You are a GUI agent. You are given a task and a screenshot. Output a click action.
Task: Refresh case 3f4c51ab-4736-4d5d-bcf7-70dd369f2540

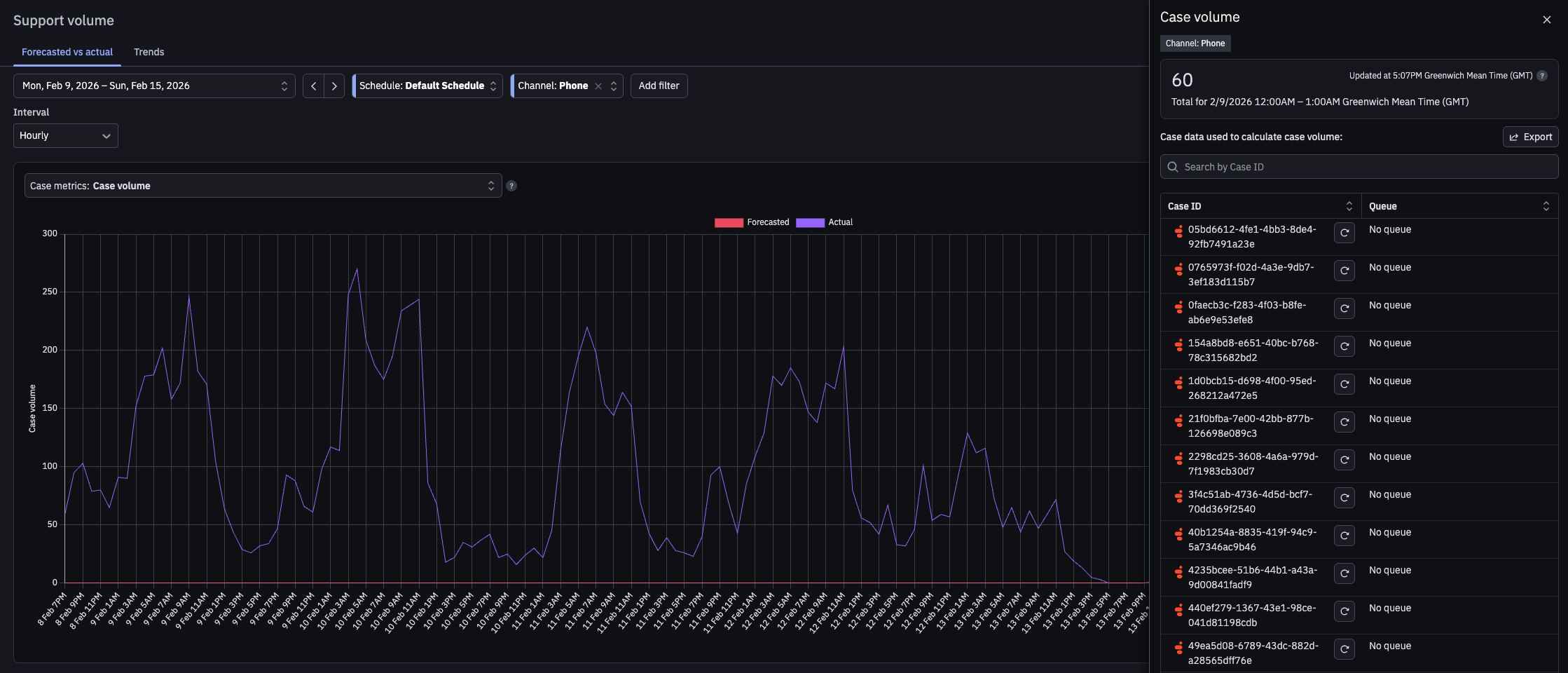click(1344, 498)
